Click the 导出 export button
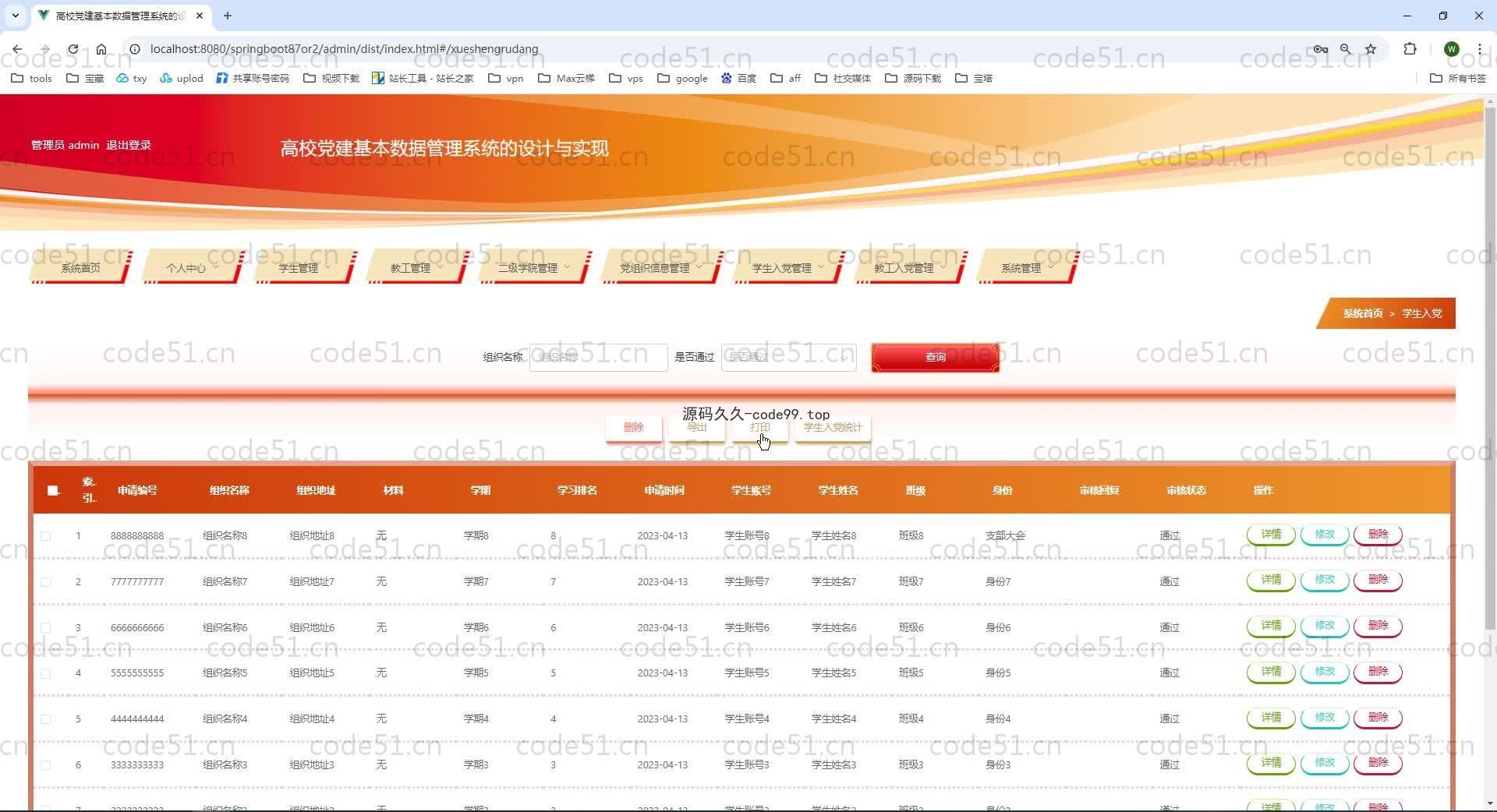The width and height of the screenshot is (1497, 812). click(x=696, y=427)
